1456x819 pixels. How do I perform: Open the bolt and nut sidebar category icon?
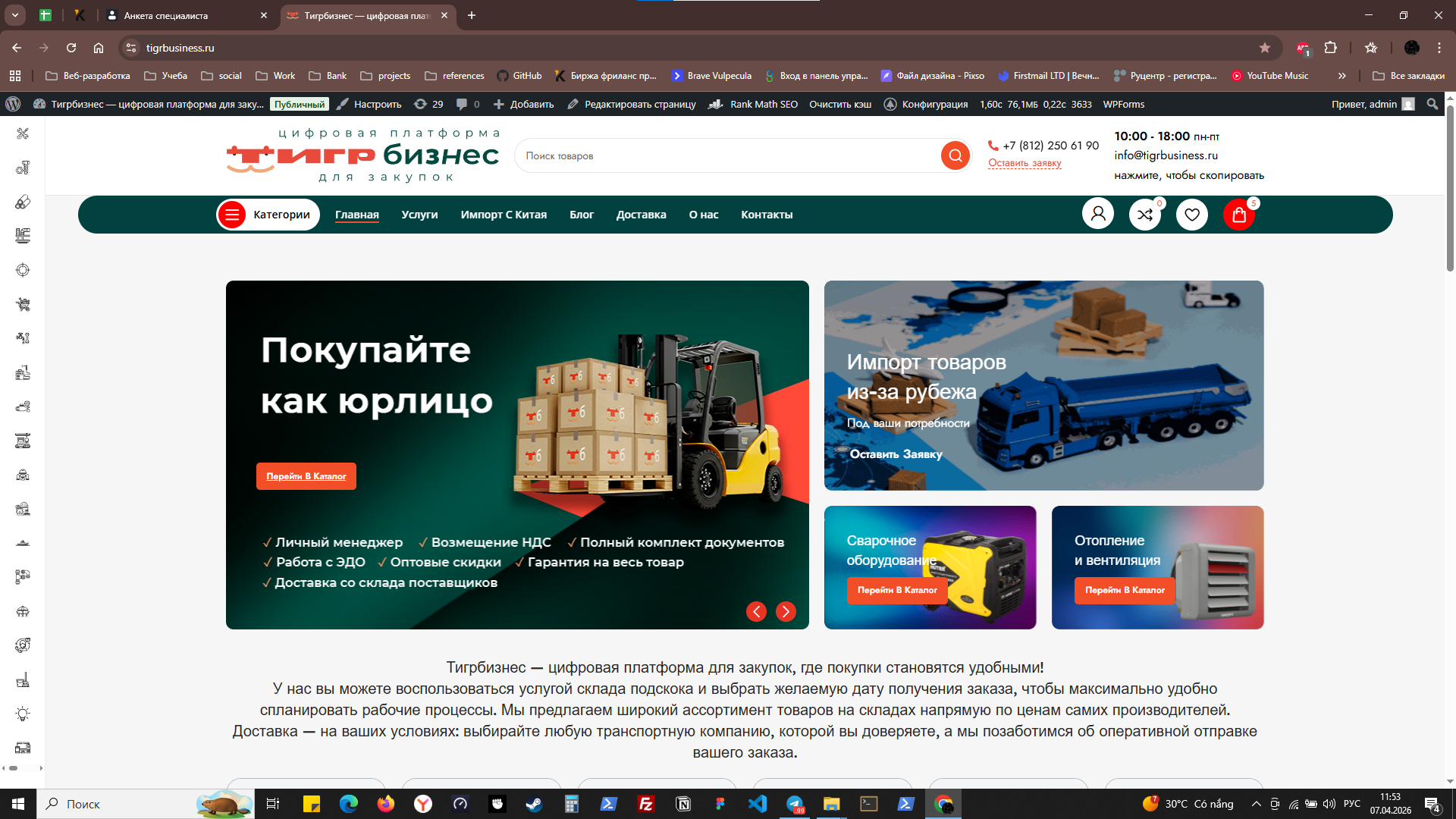[x=23, y=168]
